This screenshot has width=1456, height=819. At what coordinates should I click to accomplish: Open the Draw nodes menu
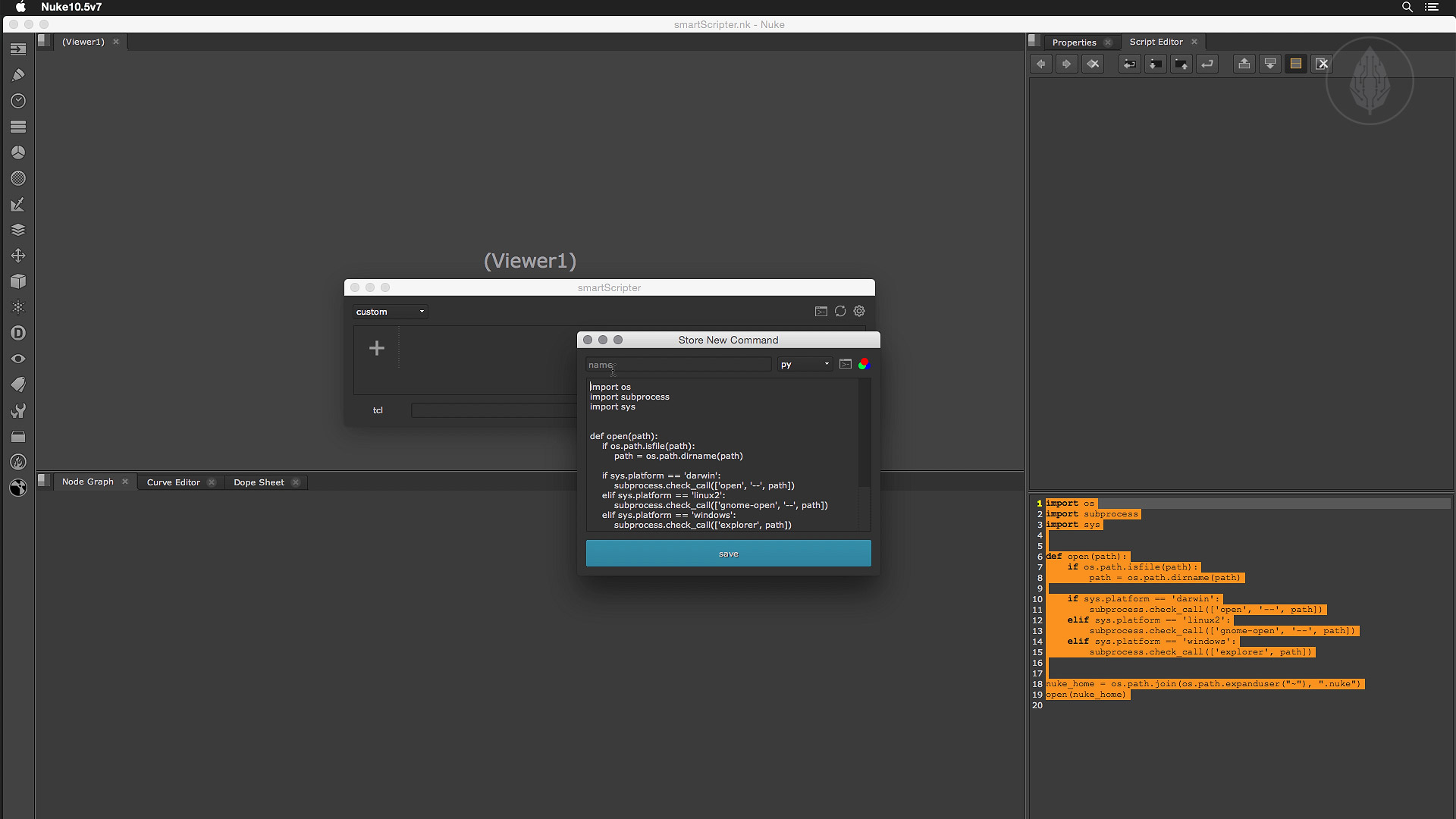(x=18, y=75)
